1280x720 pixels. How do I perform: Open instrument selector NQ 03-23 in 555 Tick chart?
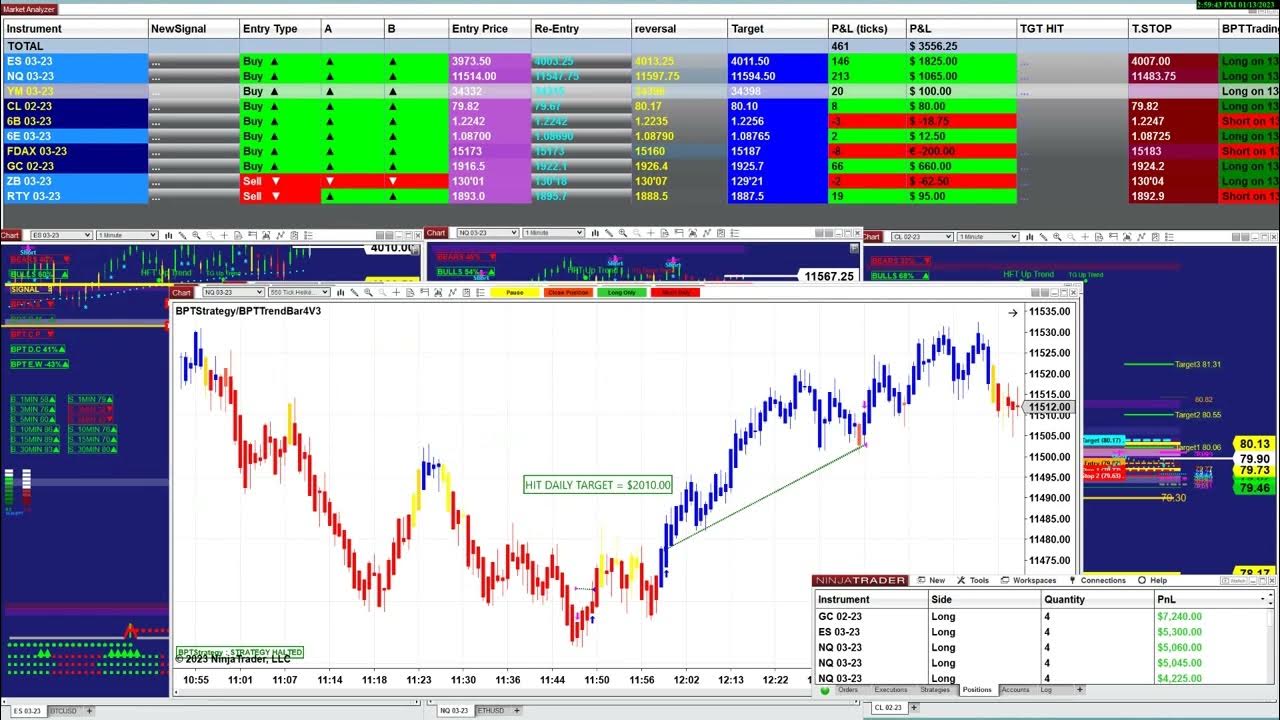(234, 292)
